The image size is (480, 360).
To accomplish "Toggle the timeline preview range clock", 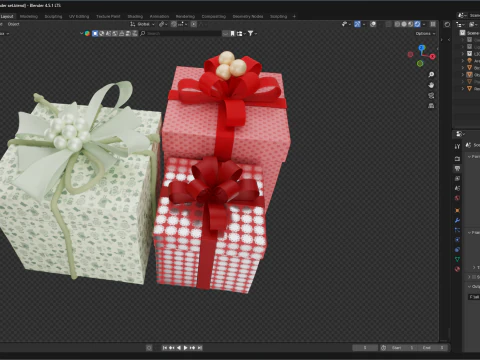I will 383,348.
